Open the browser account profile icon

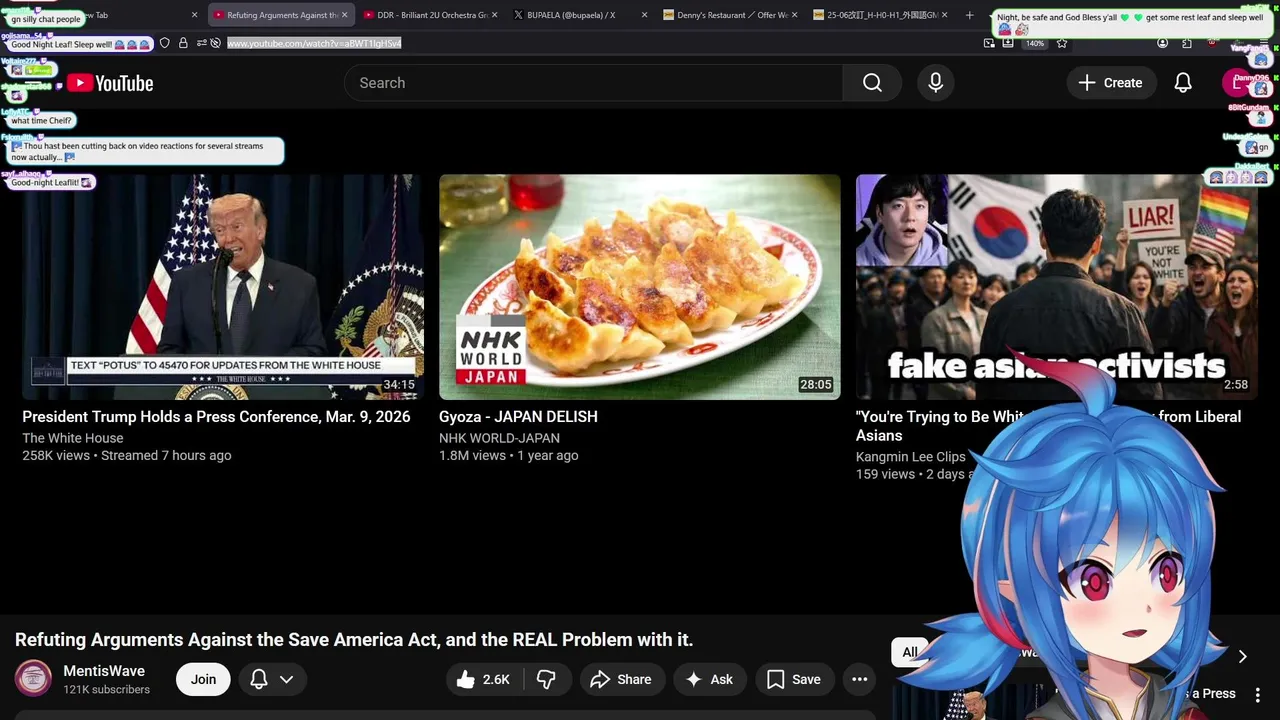click(1162, 43)
